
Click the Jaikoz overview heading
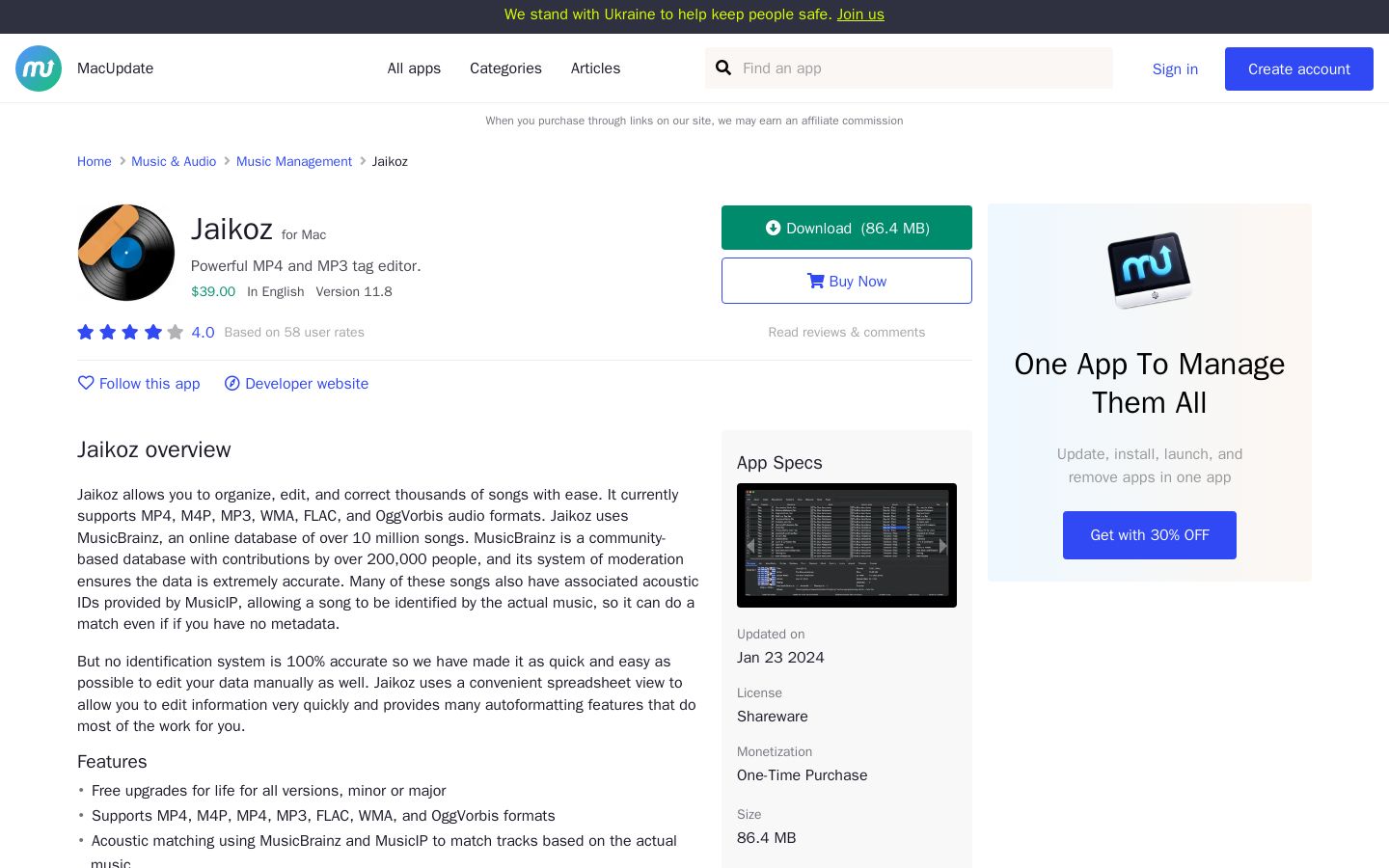pos(154,449)
